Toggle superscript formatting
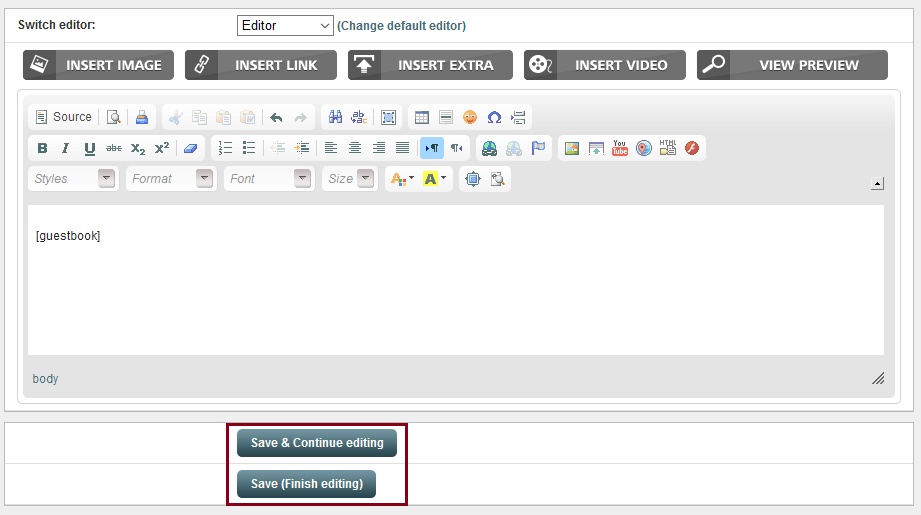The height and width of the screenshot is (515, 921). pyautogui.click(x=162, y=148)
